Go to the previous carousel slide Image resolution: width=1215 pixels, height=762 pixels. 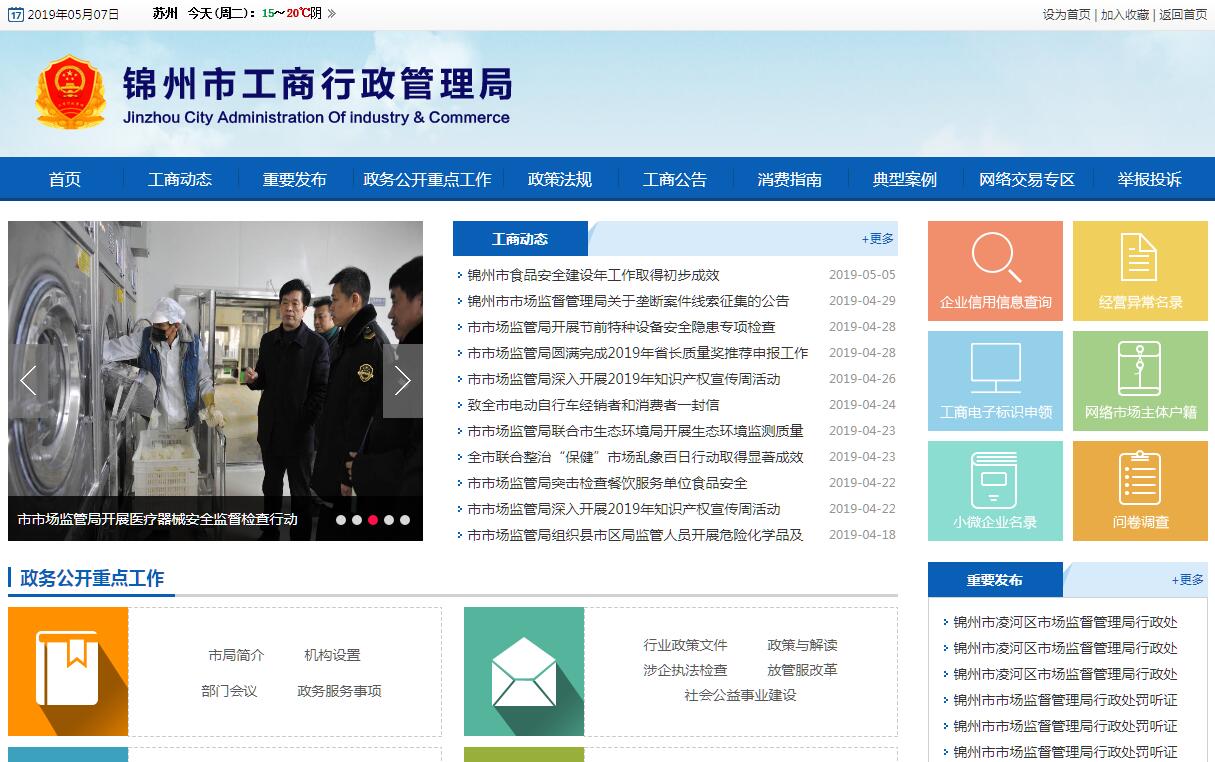[x=28, y=381]
